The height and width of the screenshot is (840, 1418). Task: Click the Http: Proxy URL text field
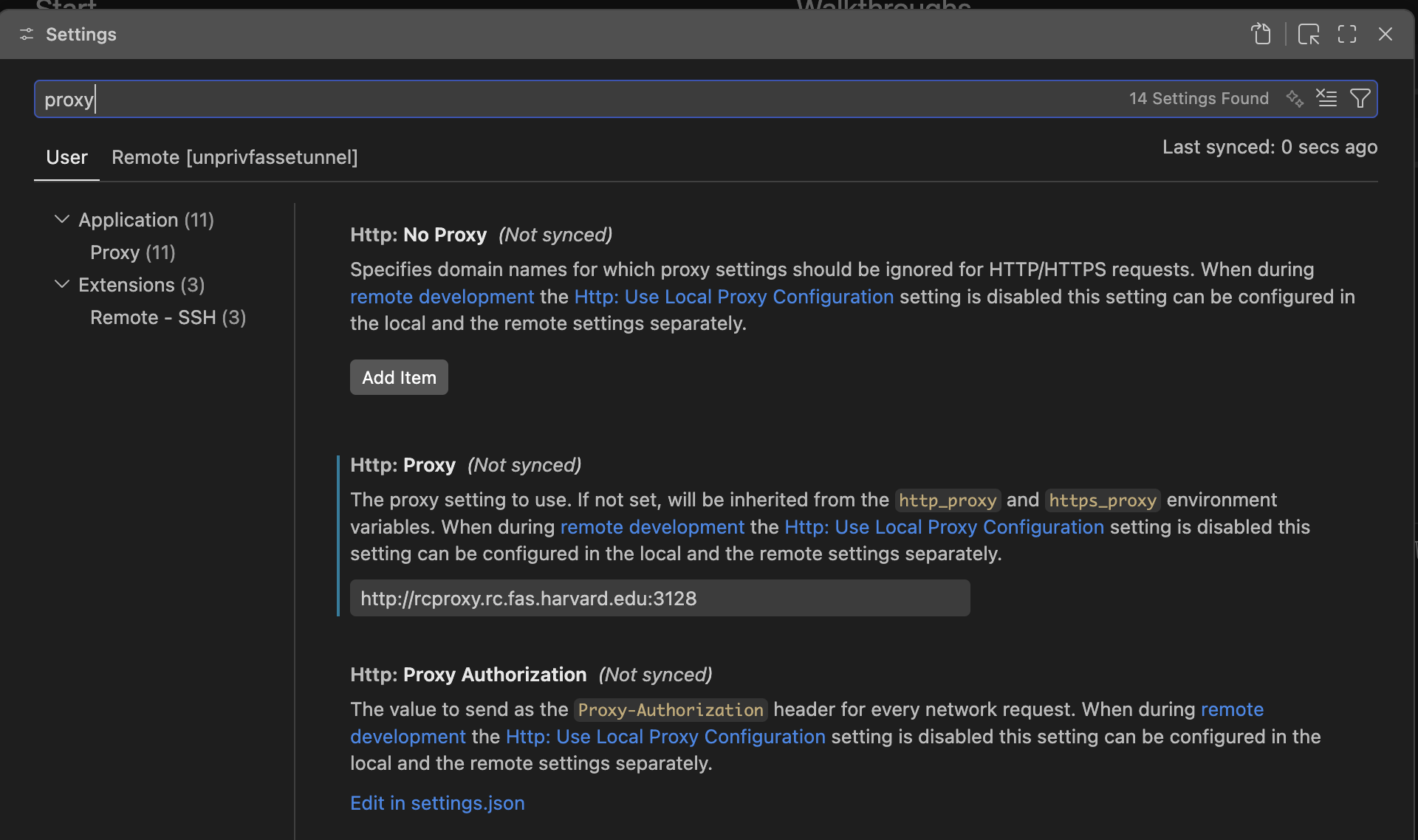click(660, 598)
